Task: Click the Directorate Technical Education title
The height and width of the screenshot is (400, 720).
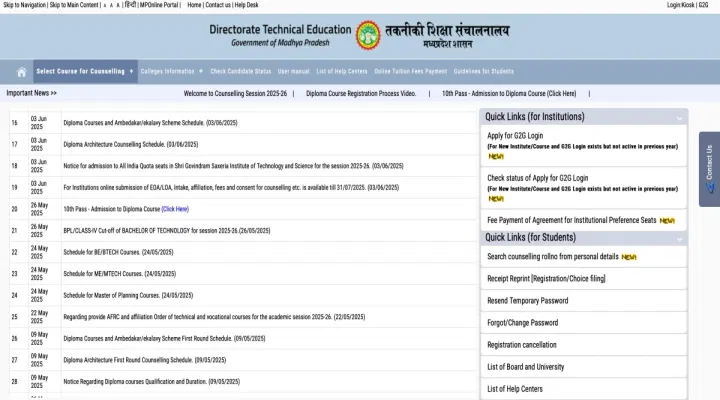Action: point(280,29)
